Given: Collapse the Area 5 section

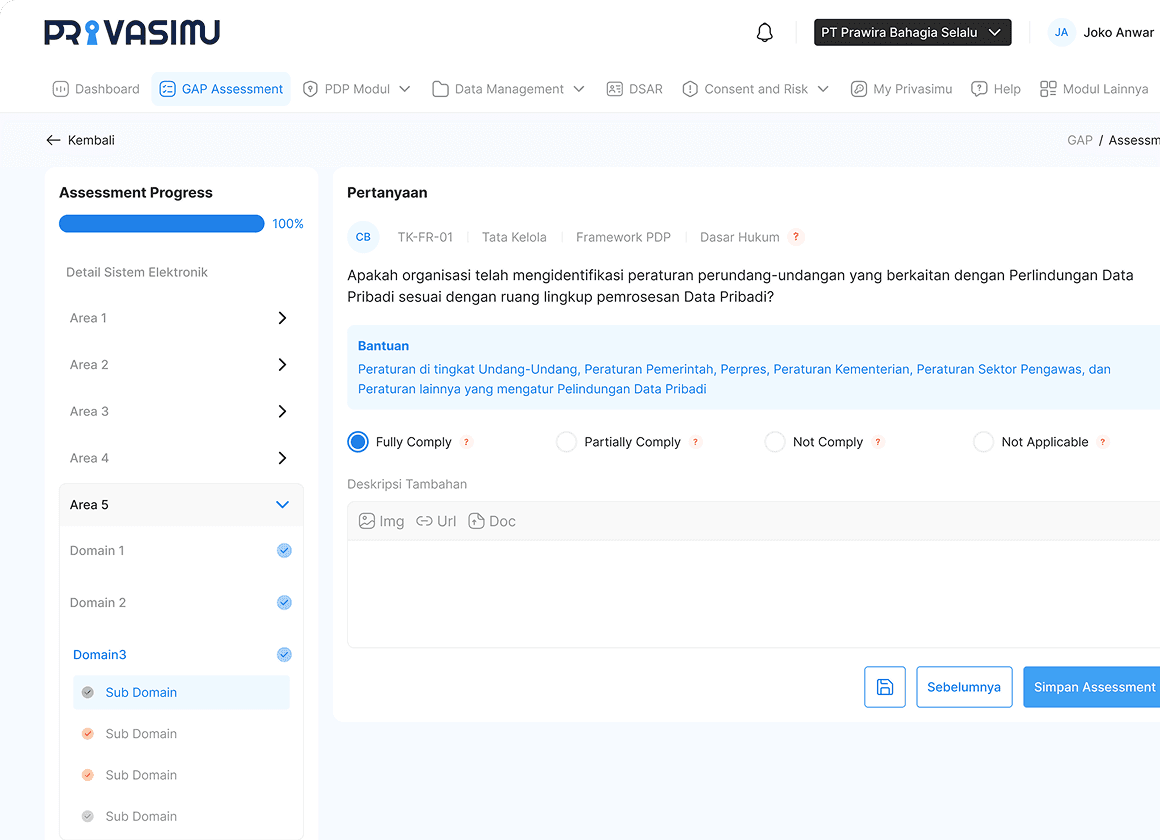Looking at the screenshot, I should coord(282,505).
